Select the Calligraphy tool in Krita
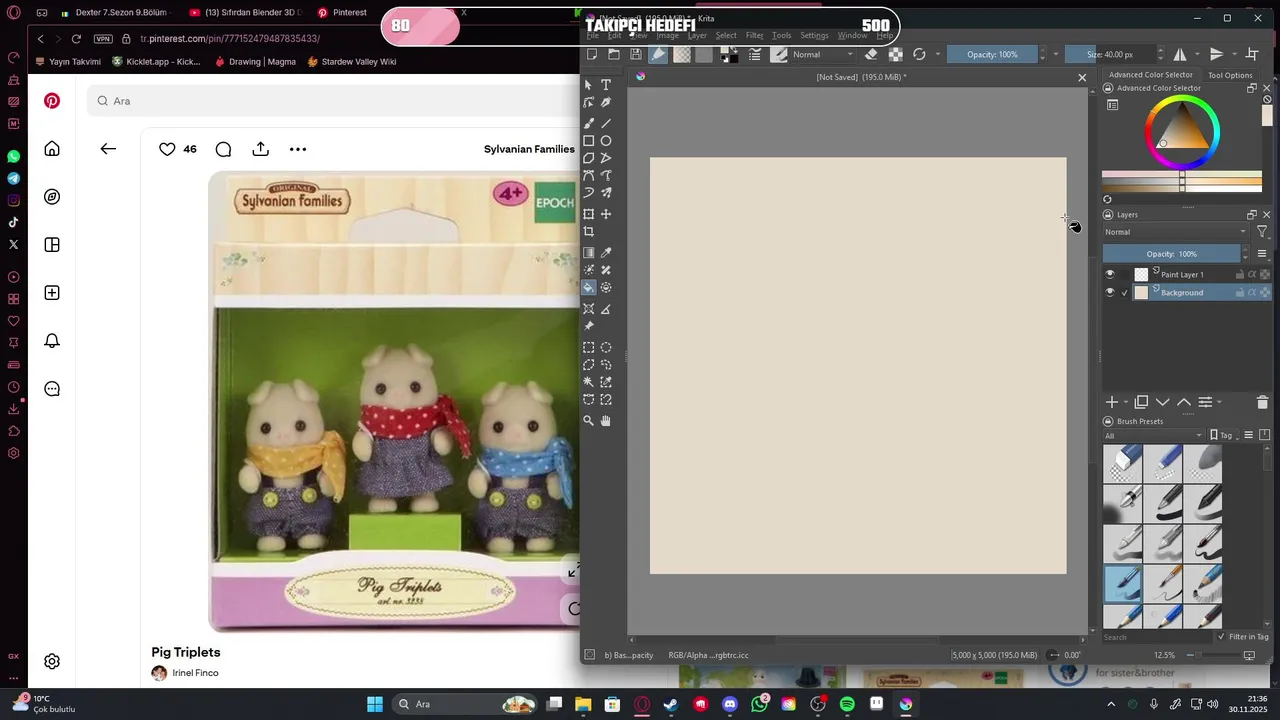This screenshot has height=720, width=1280. [606, 102]
